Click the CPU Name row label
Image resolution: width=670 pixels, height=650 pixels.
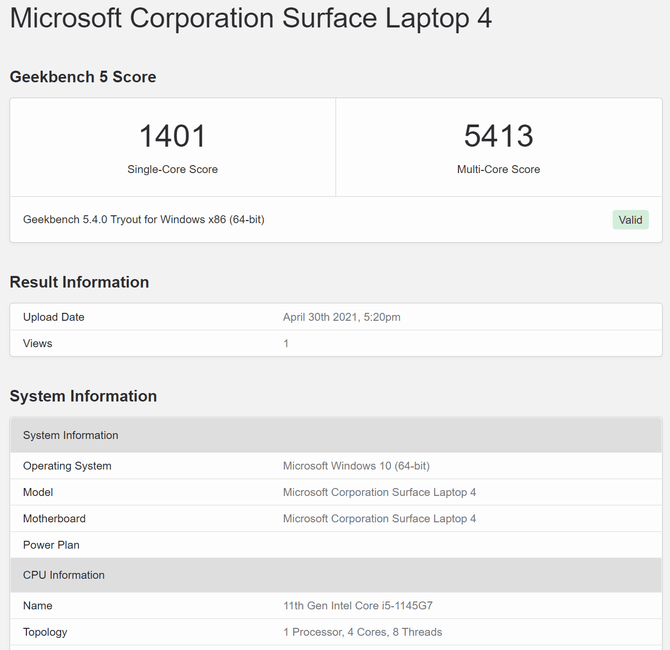38,606
